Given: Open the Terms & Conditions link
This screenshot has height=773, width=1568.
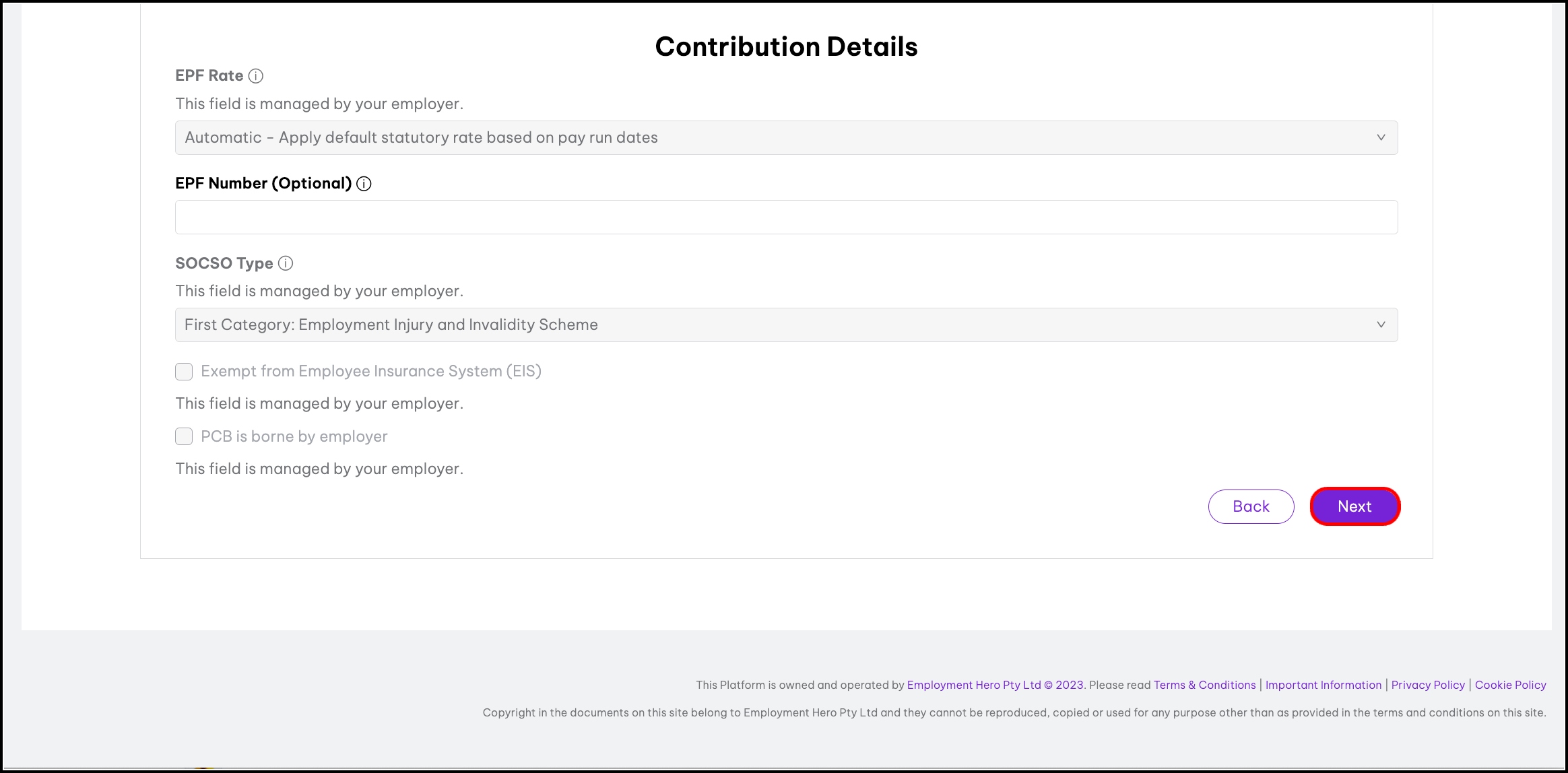Looking at the screenshot, I should [1204, 685].
